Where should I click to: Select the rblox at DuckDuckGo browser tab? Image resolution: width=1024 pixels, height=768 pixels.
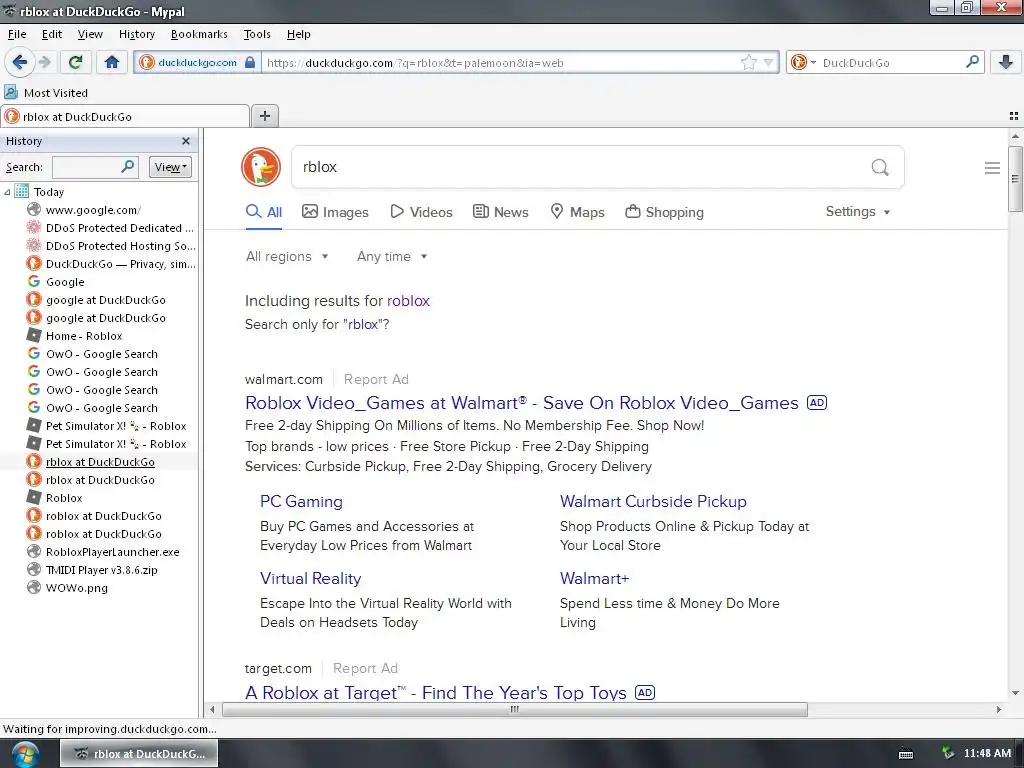point(125,116)
